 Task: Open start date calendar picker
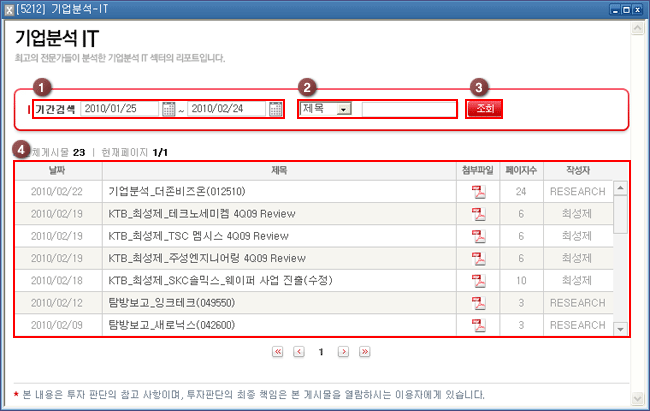(x=168, y=109)
